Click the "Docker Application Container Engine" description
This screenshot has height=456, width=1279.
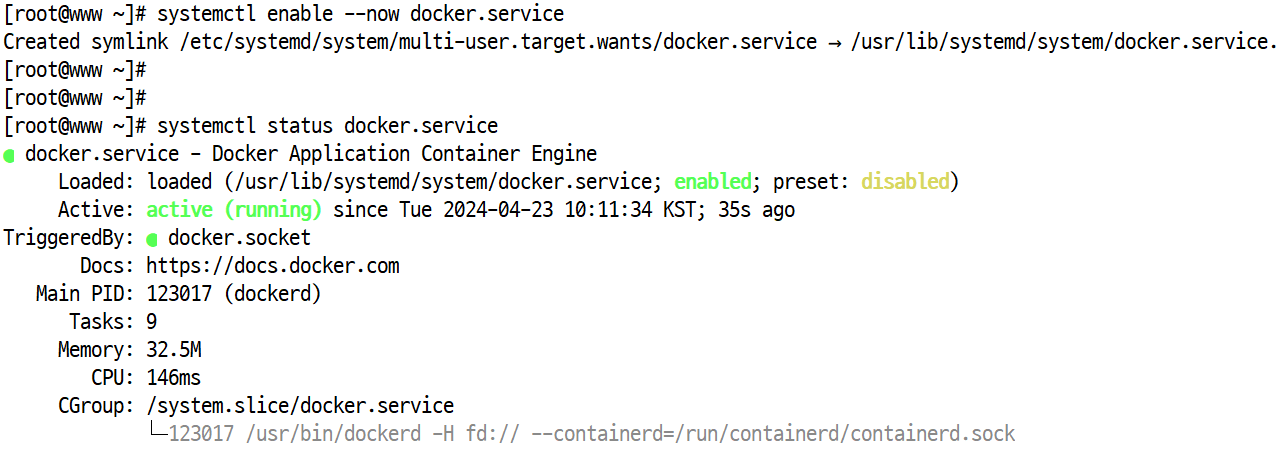coord(404,154)
